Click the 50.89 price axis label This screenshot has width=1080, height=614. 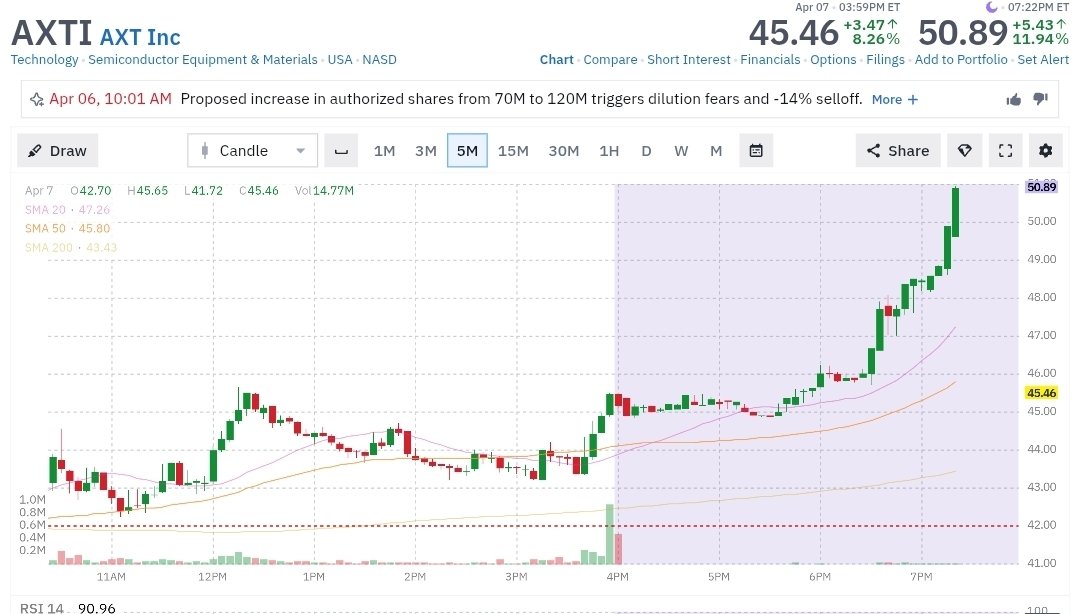click(1041, 187)
